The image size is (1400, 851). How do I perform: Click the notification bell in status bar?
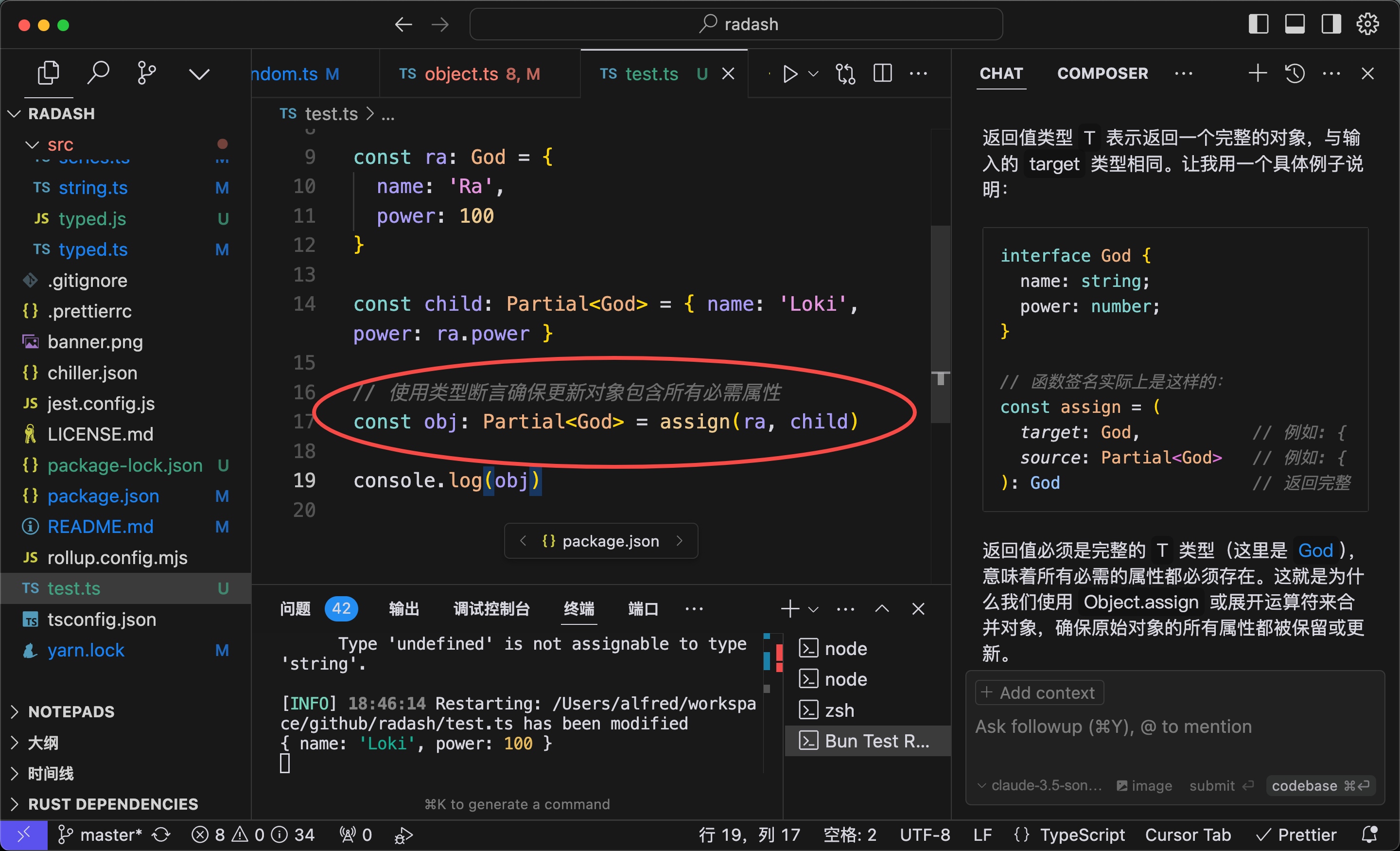point(1369,834)
